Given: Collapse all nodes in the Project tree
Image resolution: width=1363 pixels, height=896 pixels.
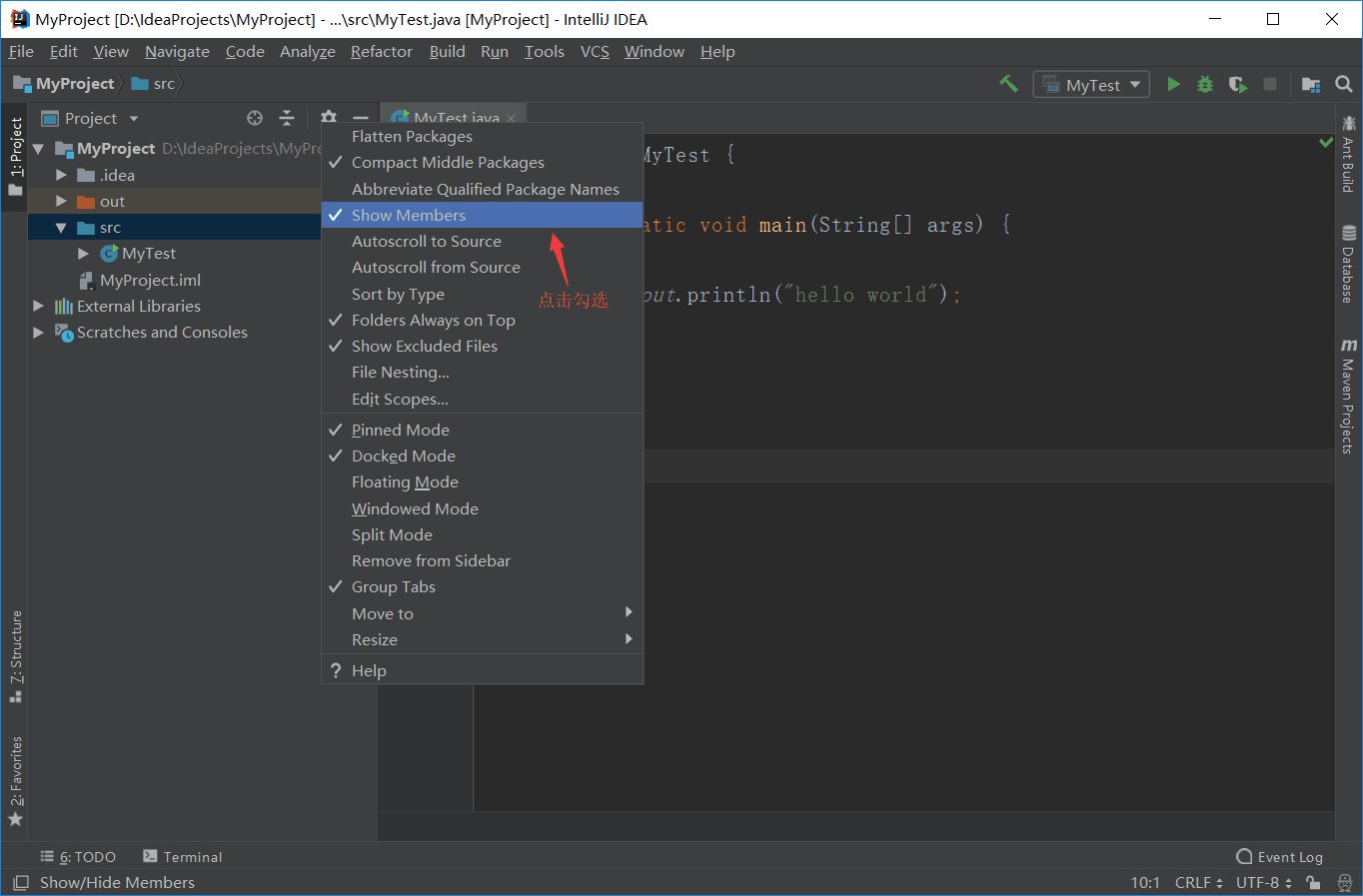Looking at the screenshot, I should (287, 118).
